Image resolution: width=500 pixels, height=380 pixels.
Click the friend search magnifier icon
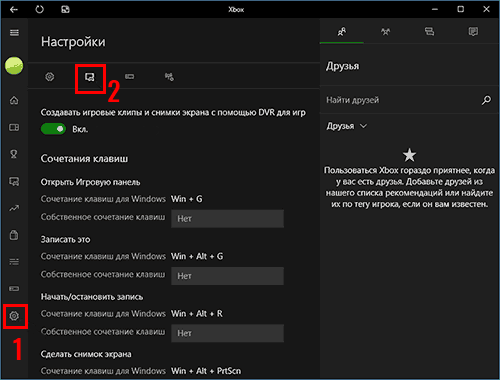[x=486, y=100]
